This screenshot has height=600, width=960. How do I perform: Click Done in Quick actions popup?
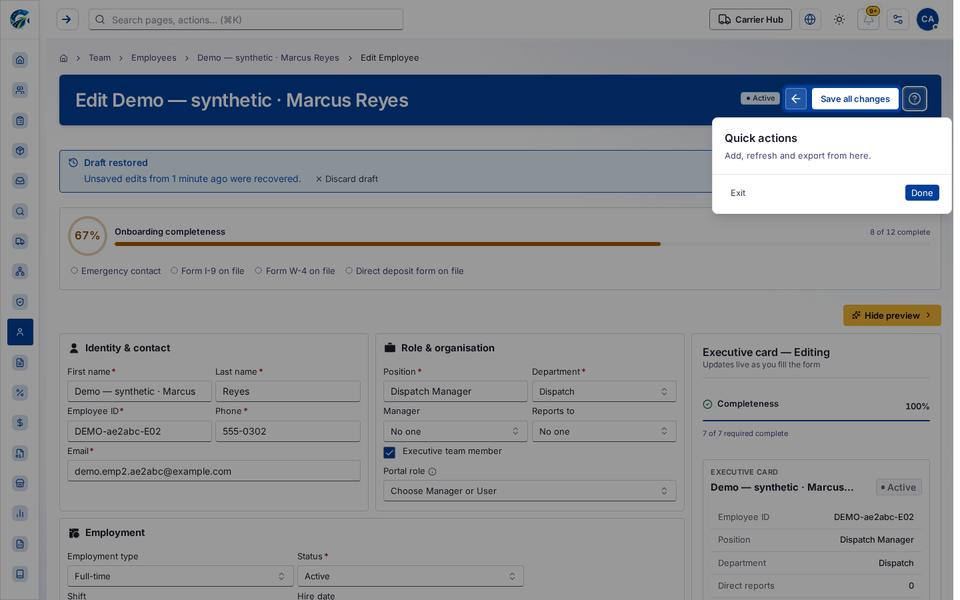[x=921, y=193]
